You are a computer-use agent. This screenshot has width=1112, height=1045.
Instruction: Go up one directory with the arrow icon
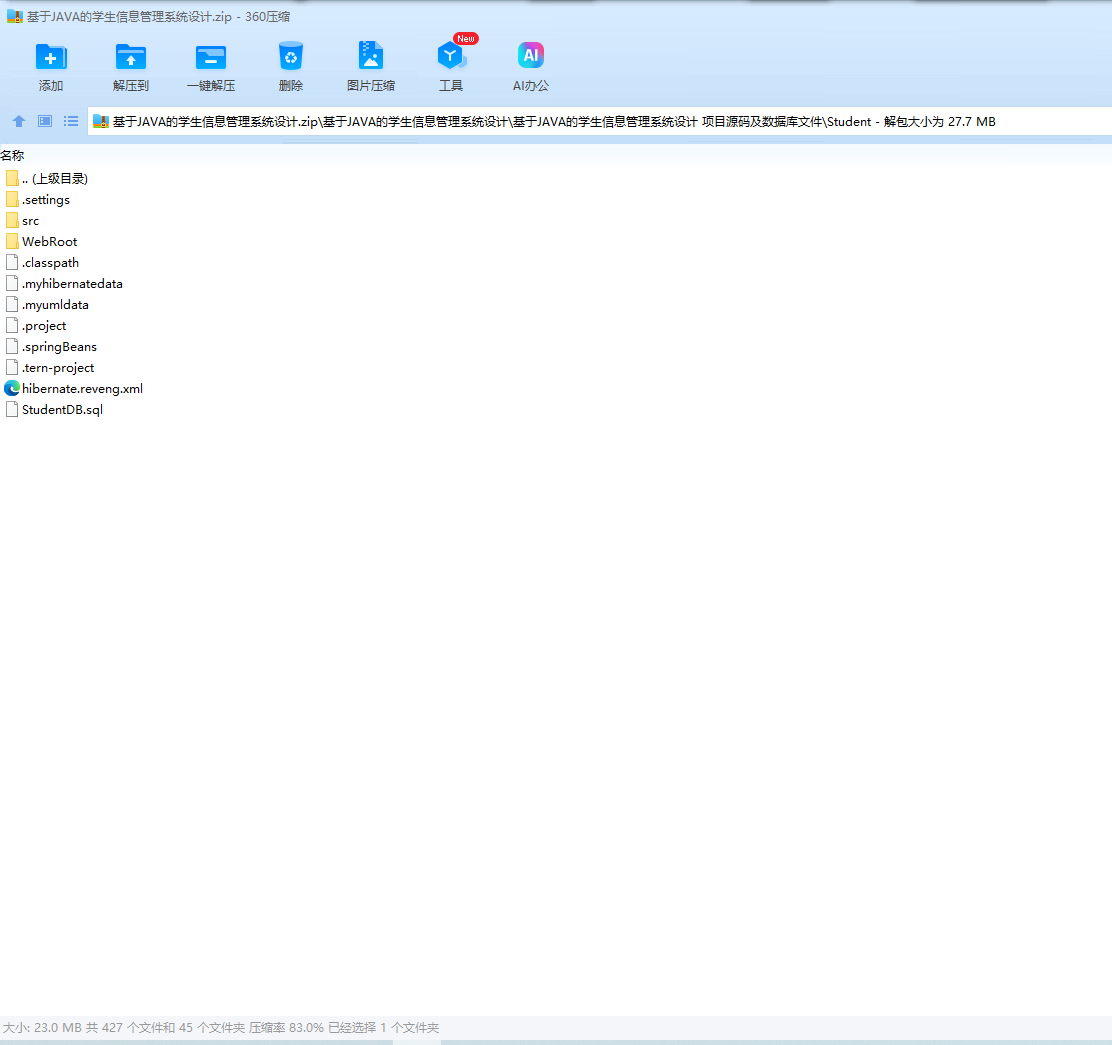coord(19,121)
